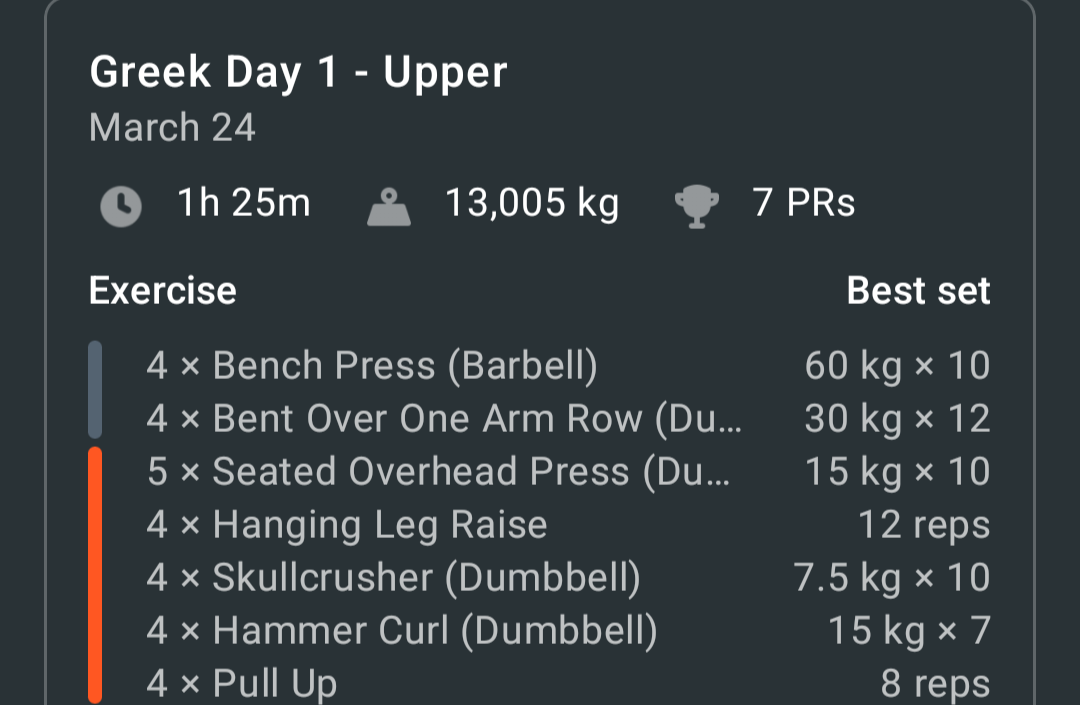The width and height of the screenshot is (1080, 705).
Task: Click the gray superset color bar
Action: pos(95,390)
